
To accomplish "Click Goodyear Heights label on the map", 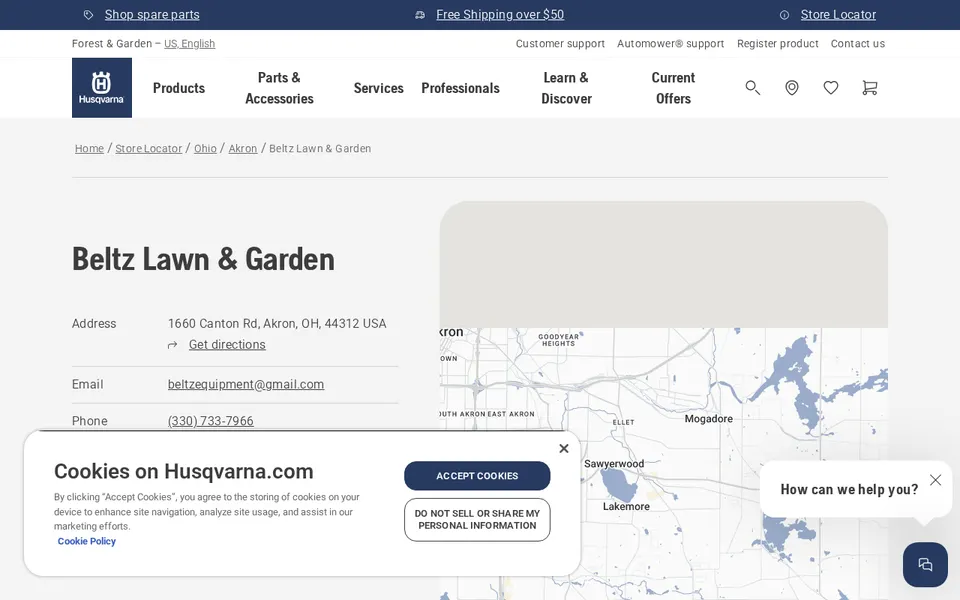I will pos(558,340).
